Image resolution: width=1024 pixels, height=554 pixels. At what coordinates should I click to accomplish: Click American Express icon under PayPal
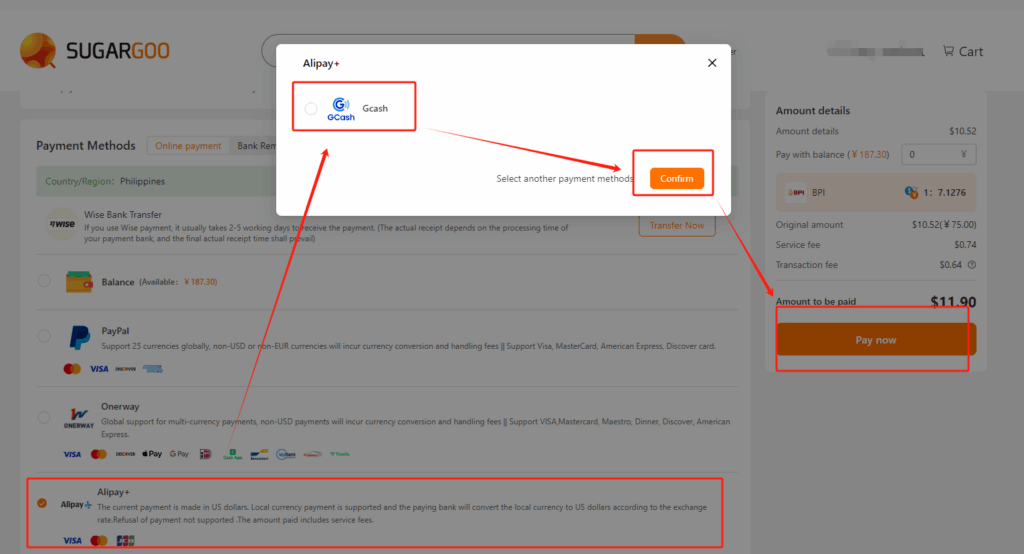pos(153,369)
